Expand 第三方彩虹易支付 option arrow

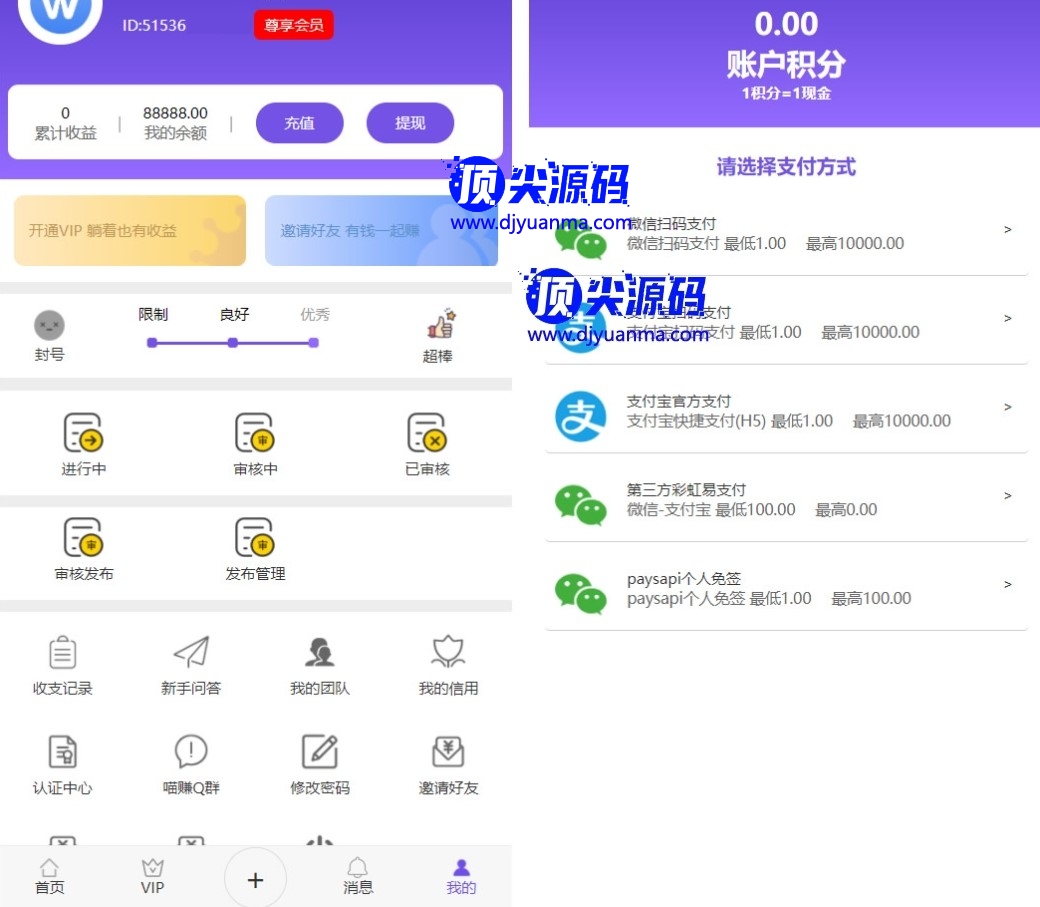tap(1007, 496)
